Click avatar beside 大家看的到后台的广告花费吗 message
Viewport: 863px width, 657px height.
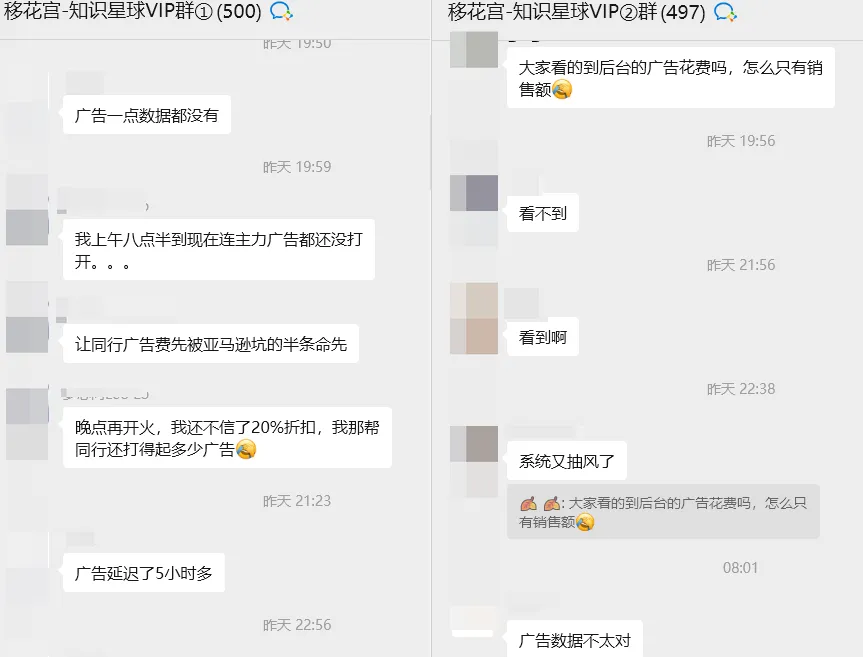click(474, 50)
